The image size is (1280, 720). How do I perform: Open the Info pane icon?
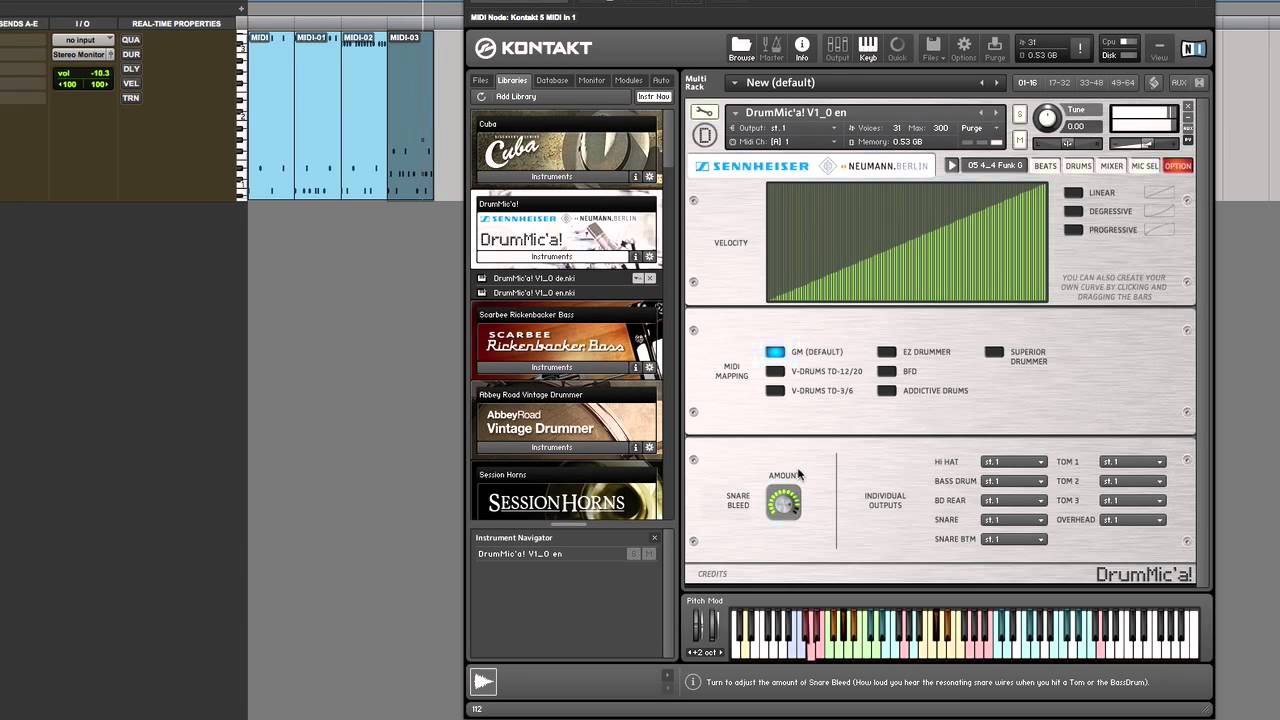coord(802,48)
